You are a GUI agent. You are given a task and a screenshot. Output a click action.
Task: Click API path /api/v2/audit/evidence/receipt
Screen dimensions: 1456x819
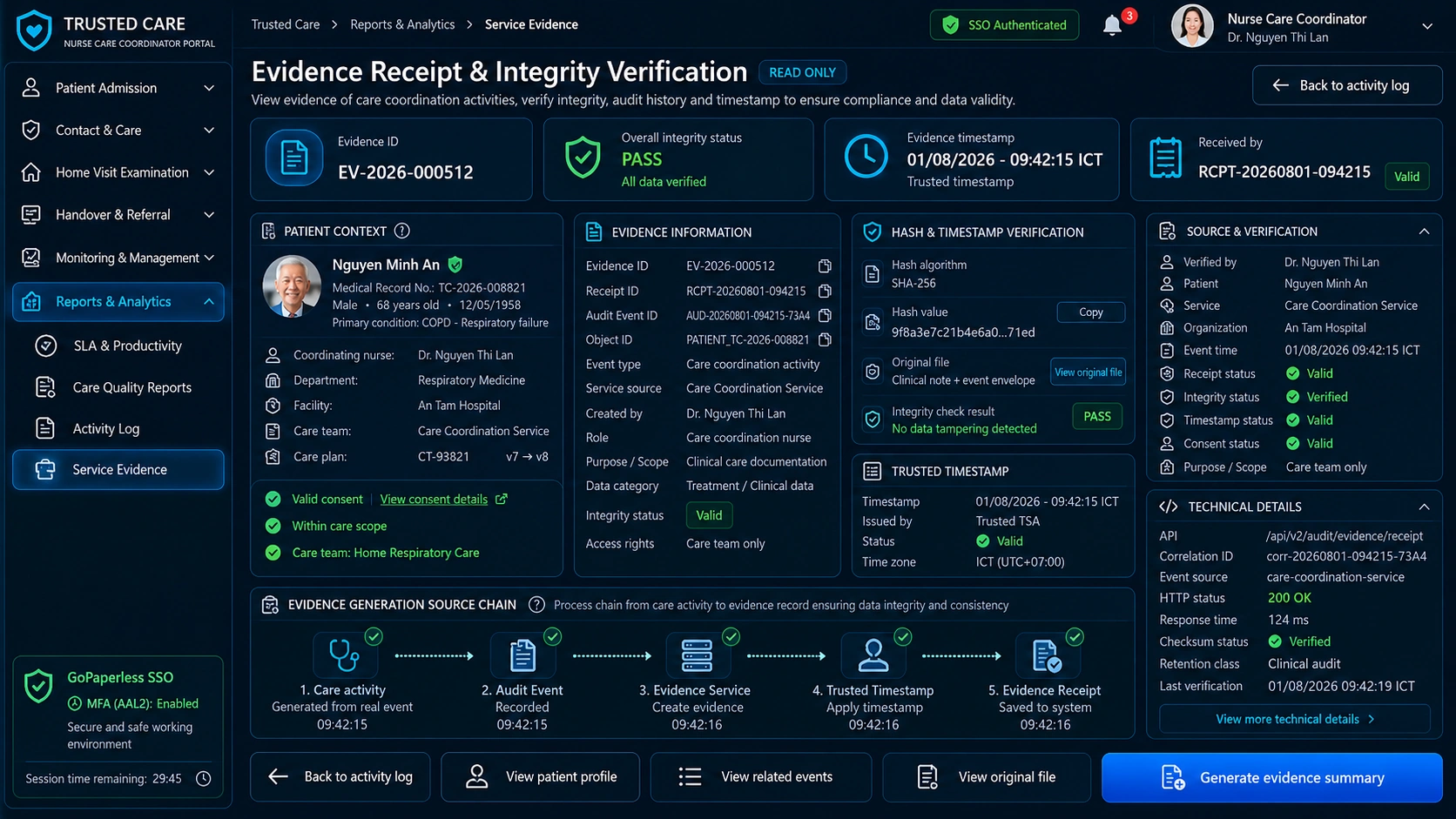[1345, 536]
